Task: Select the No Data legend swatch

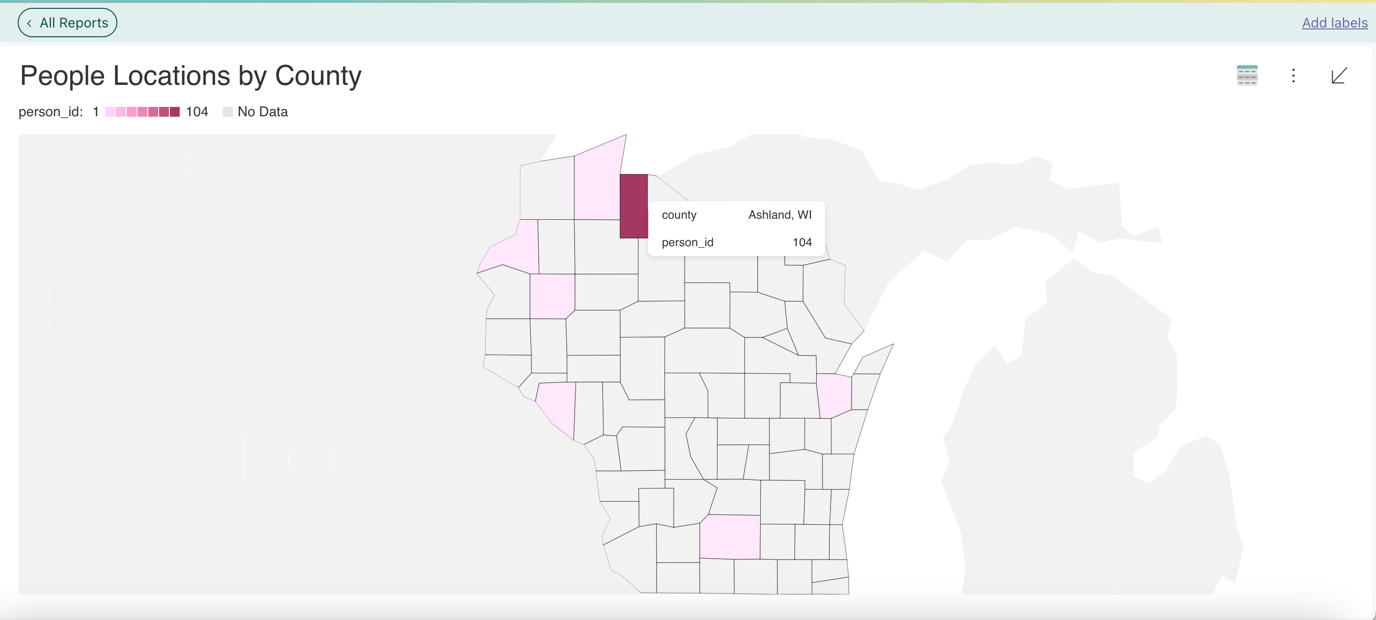Action: pos(228,111)
